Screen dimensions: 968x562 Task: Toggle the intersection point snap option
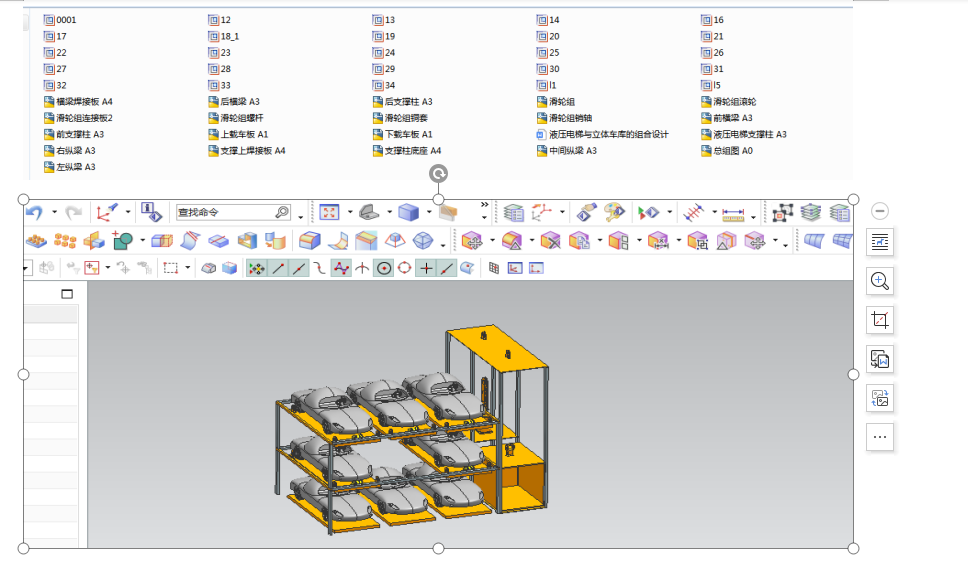(362, 268)
